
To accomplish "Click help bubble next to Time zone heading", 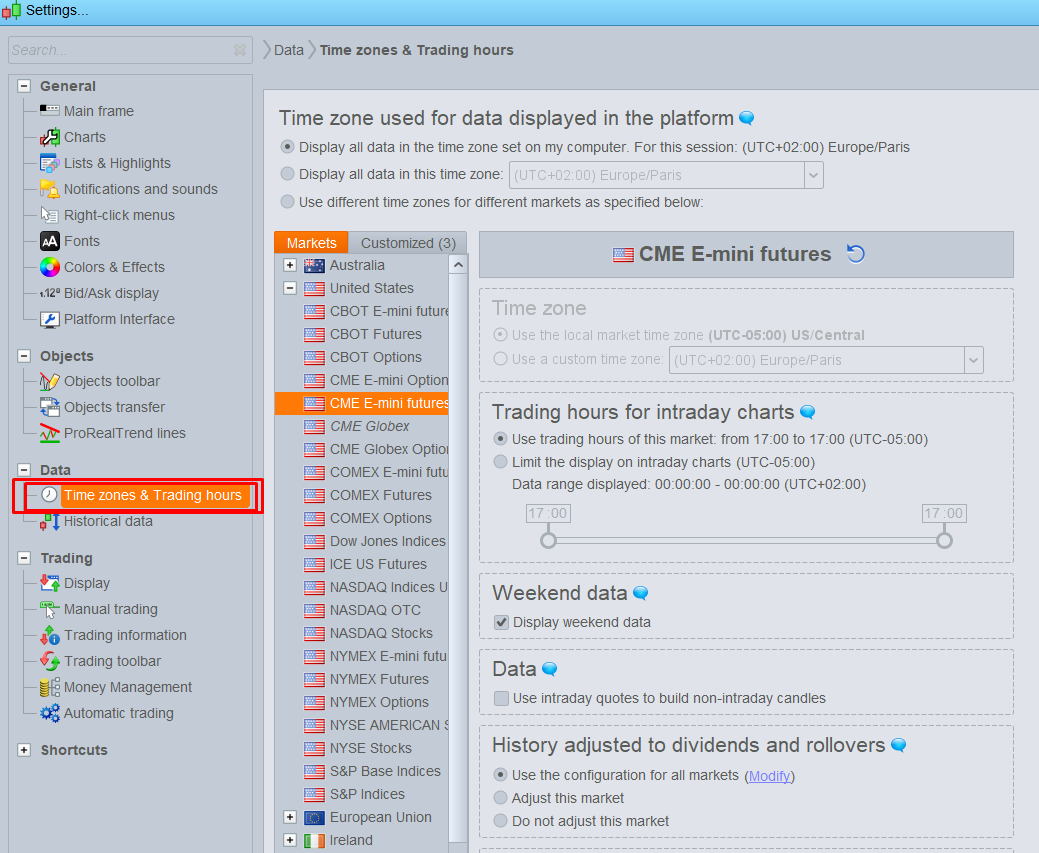I will coord(746,118).
